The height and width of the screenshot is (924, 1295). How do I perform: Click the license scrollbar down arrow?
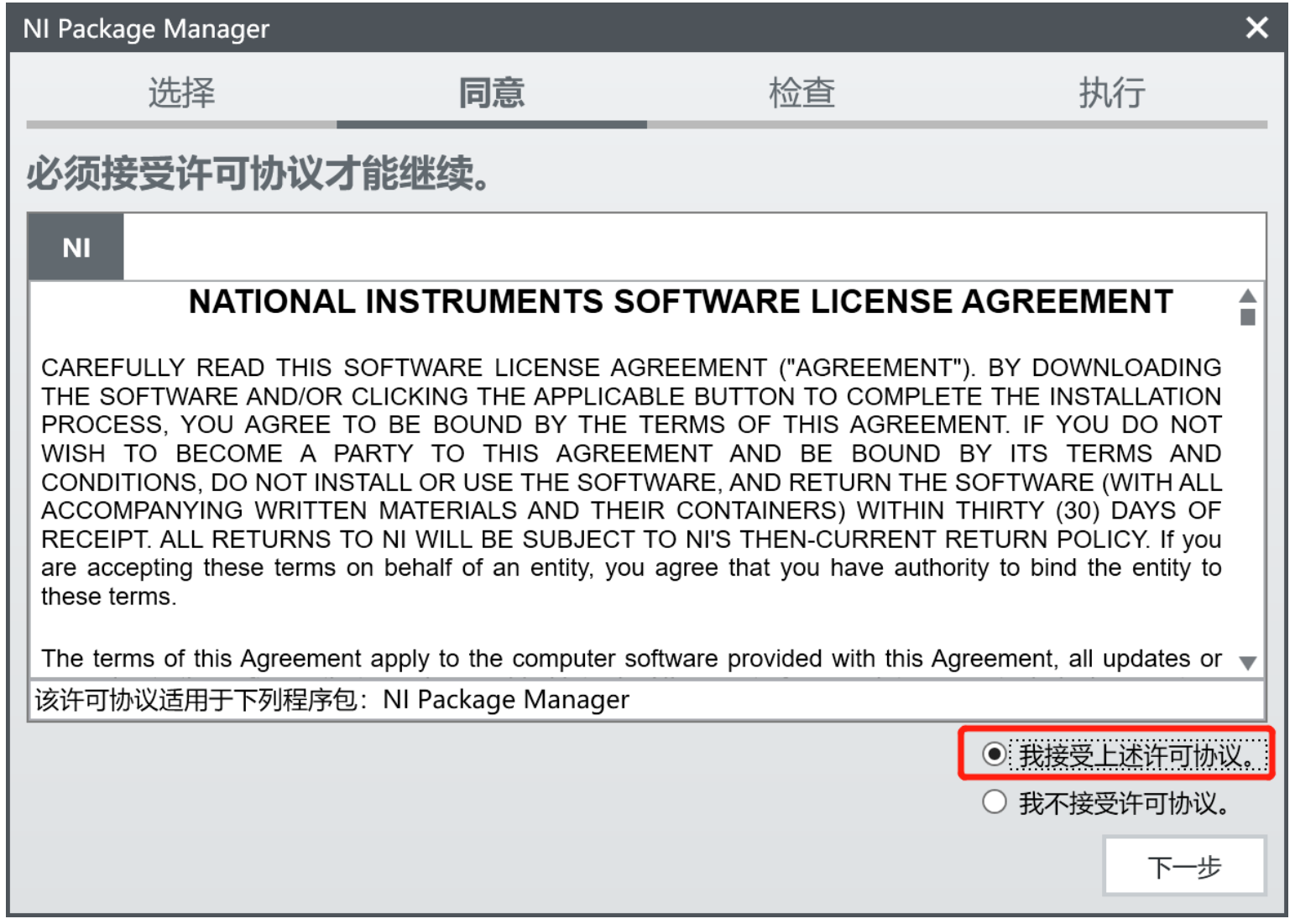[1248, 663]
